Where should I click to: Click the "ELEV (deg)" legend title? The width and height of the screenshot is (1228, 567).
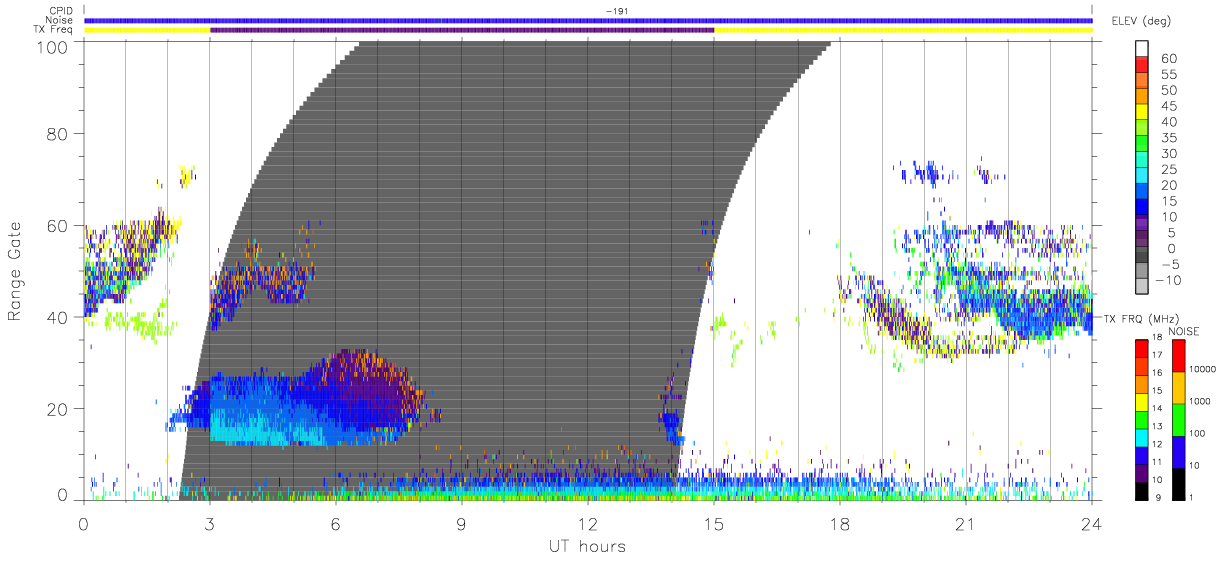(1142, 20)
